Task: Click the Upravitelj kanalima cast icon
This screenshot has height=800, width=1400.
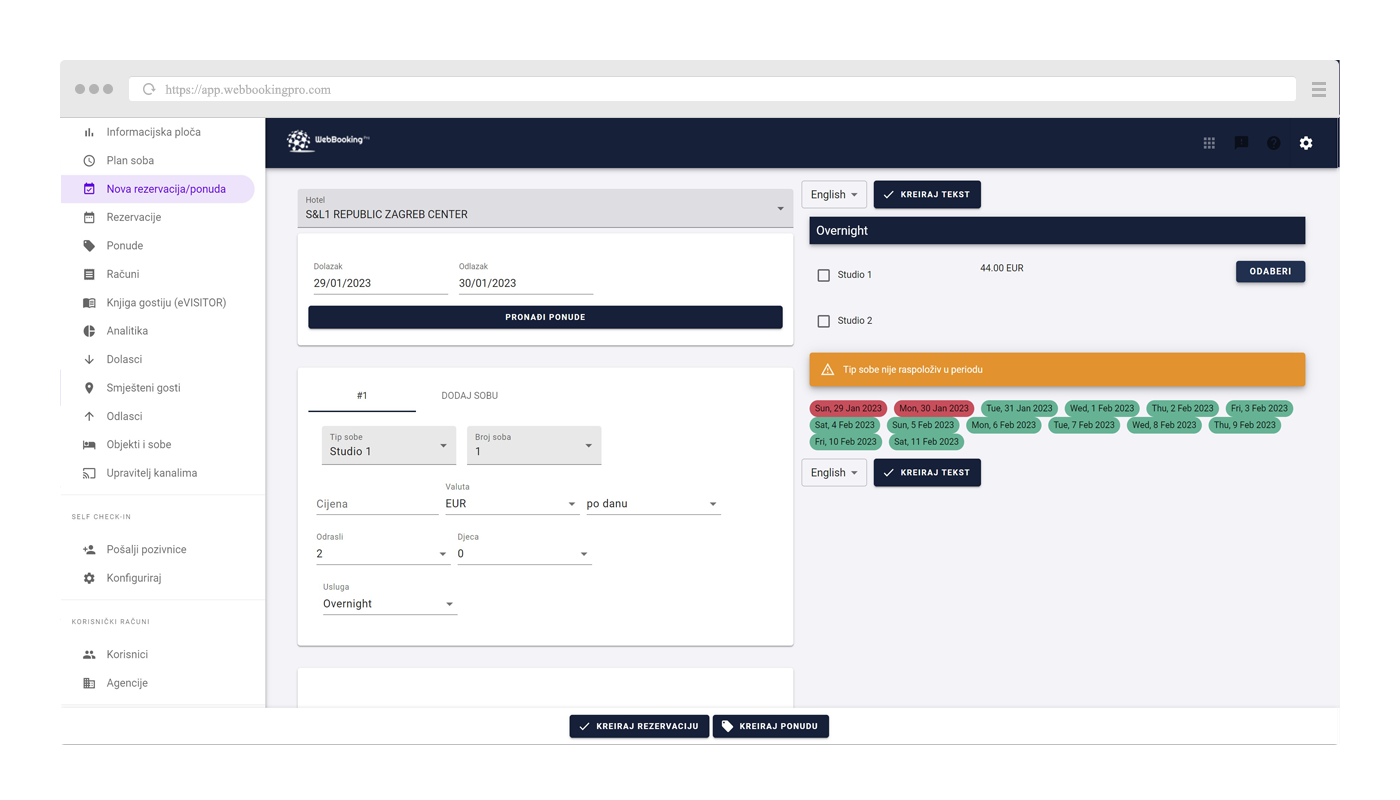Action: [89, 473]
